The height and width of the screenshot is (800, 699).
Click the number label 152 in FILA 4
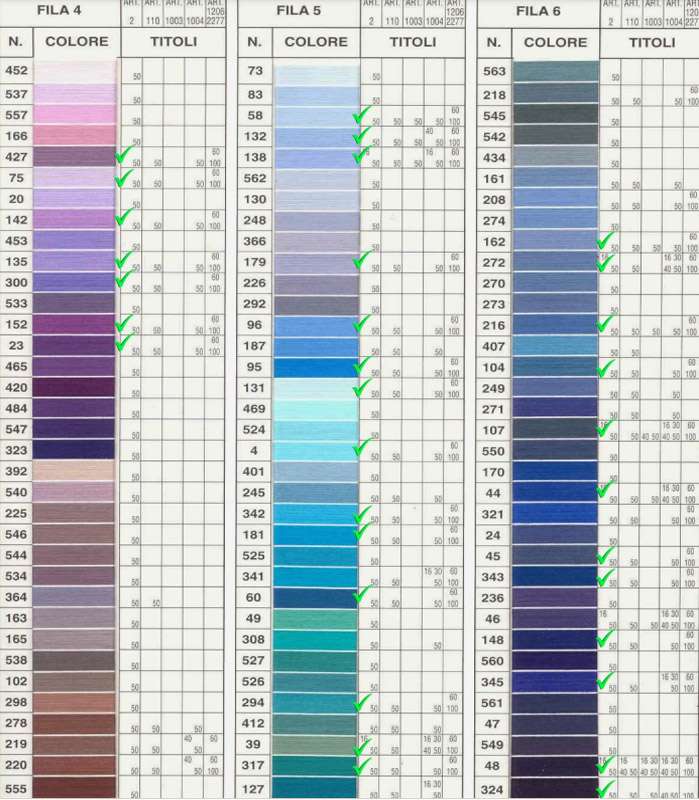(x=17, y=324)
